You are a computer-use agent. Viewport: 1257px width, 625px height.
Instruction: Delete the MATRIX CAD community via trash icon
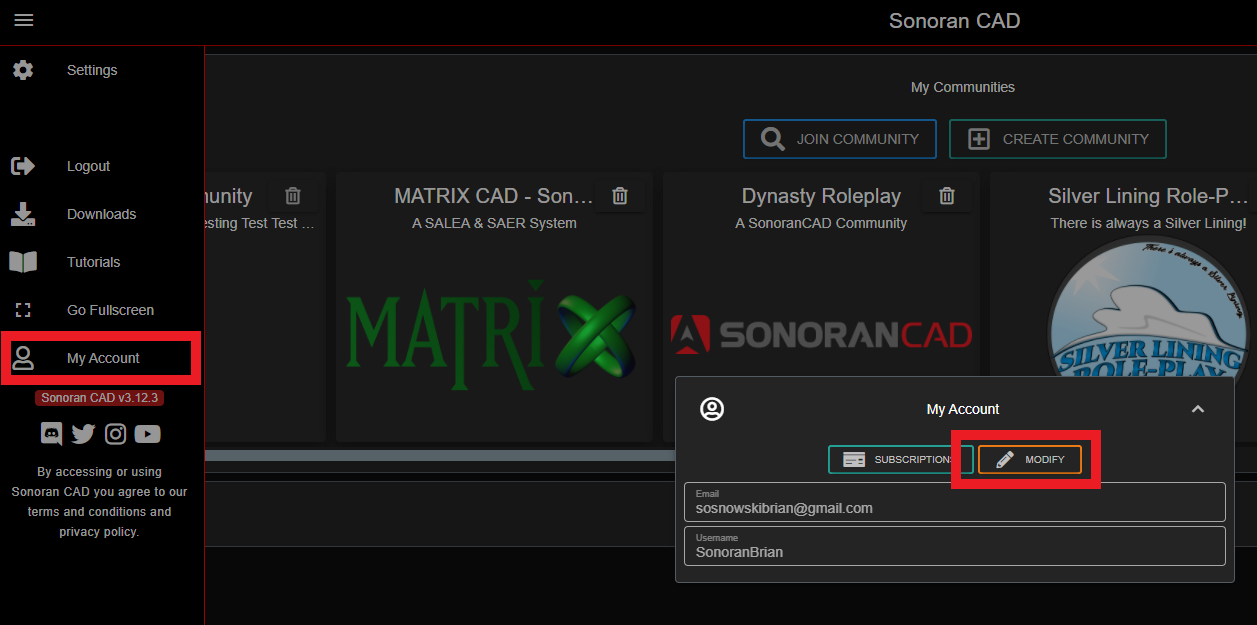click(x=620, y=196)
